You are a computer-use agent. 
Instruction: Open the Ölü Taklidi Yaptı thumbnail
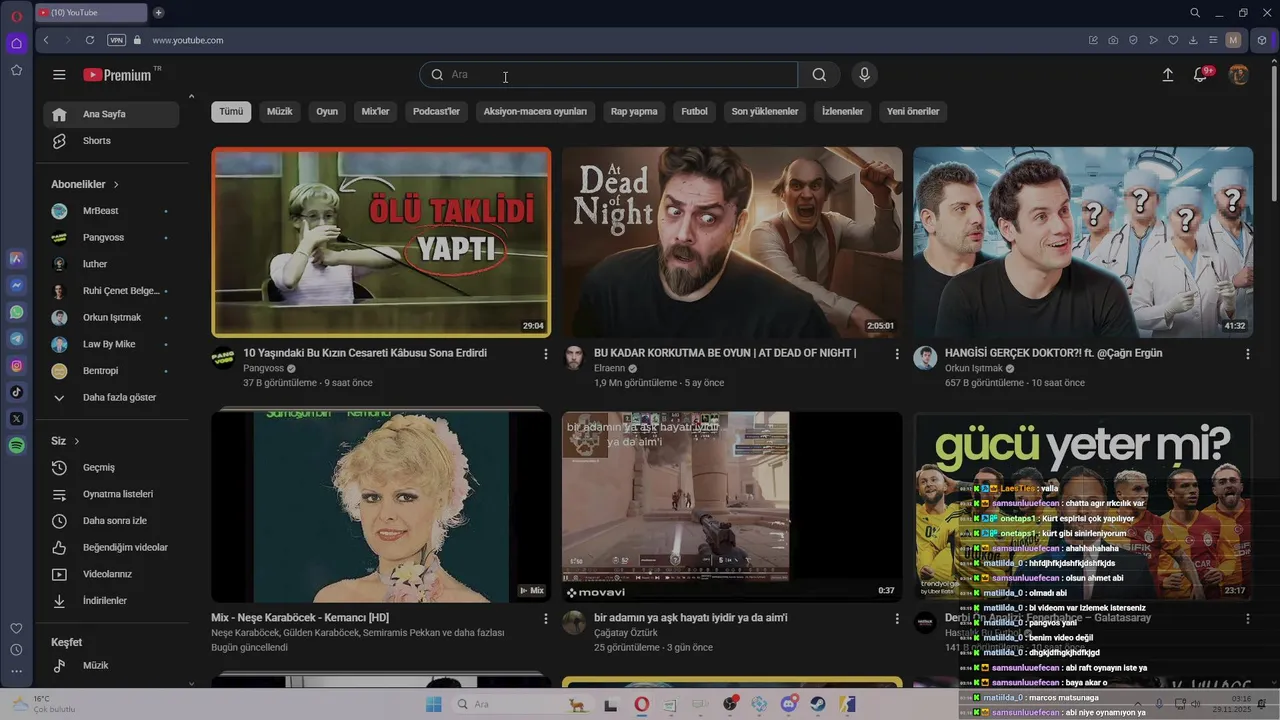pos(381,242)
